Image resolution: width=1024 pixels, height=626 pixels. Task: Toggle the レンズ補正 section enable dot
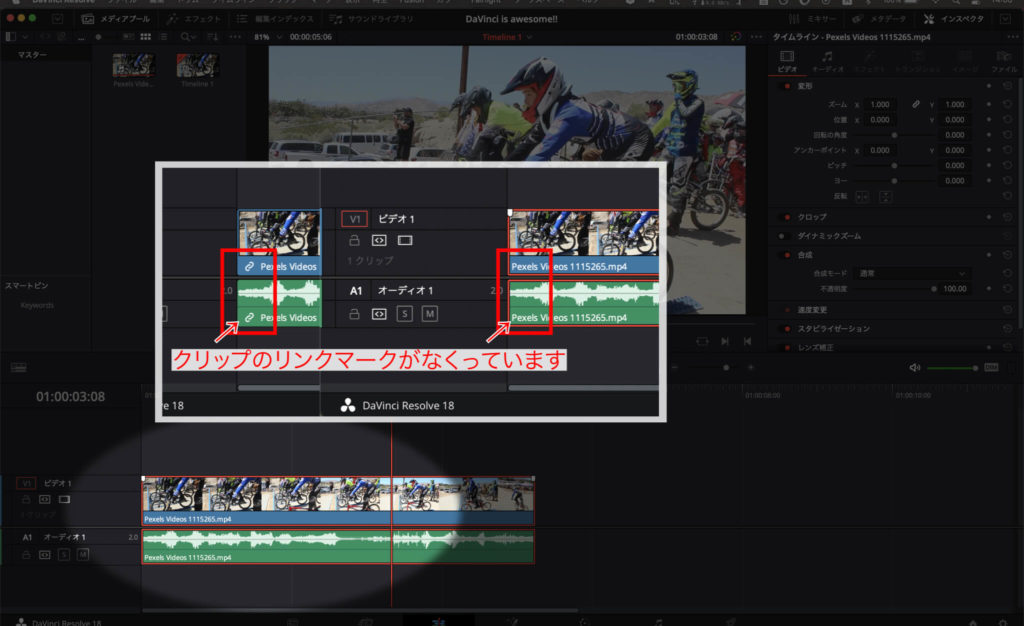pyautogui.click(x=787, y=348)
